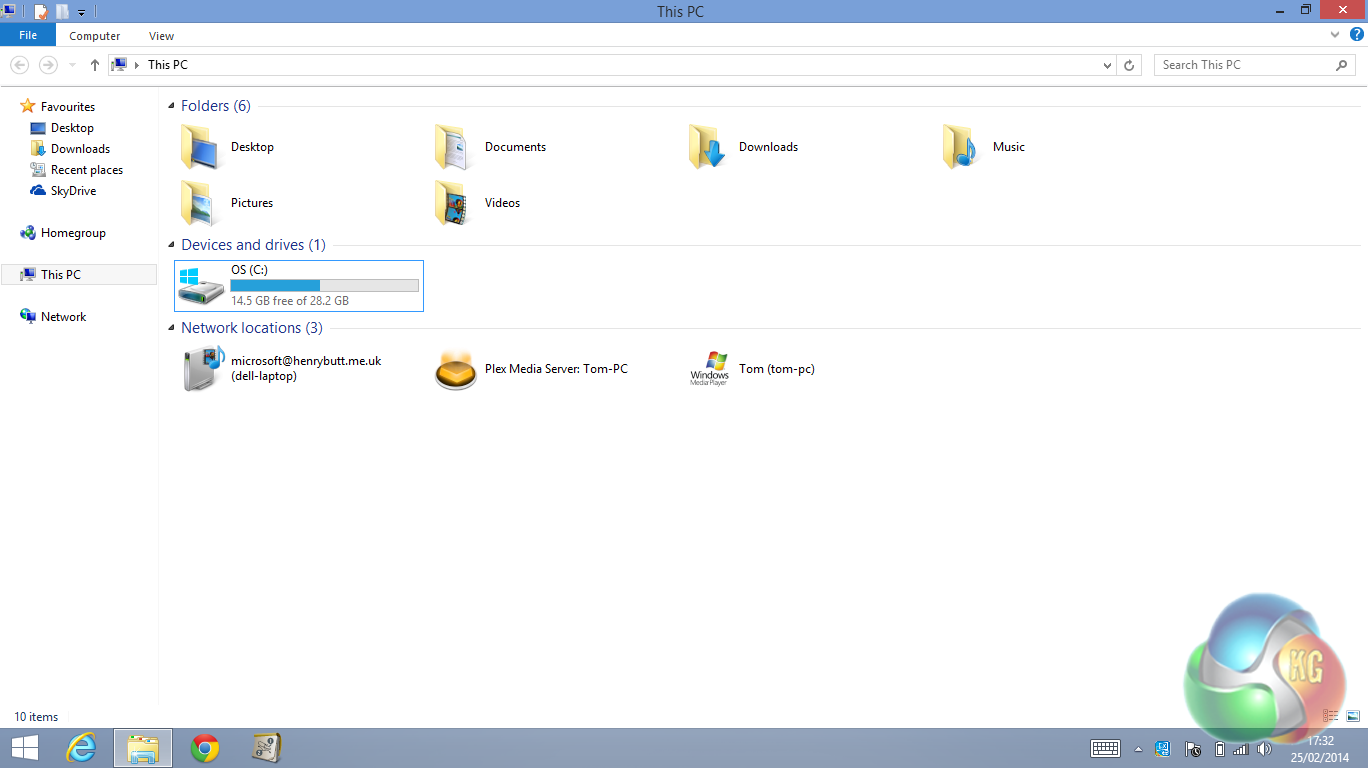Image resolution: width=1368 pixels, height=768 pixels.
Task: Select the OS (C:) drive icon
Action: click(202, 286)
